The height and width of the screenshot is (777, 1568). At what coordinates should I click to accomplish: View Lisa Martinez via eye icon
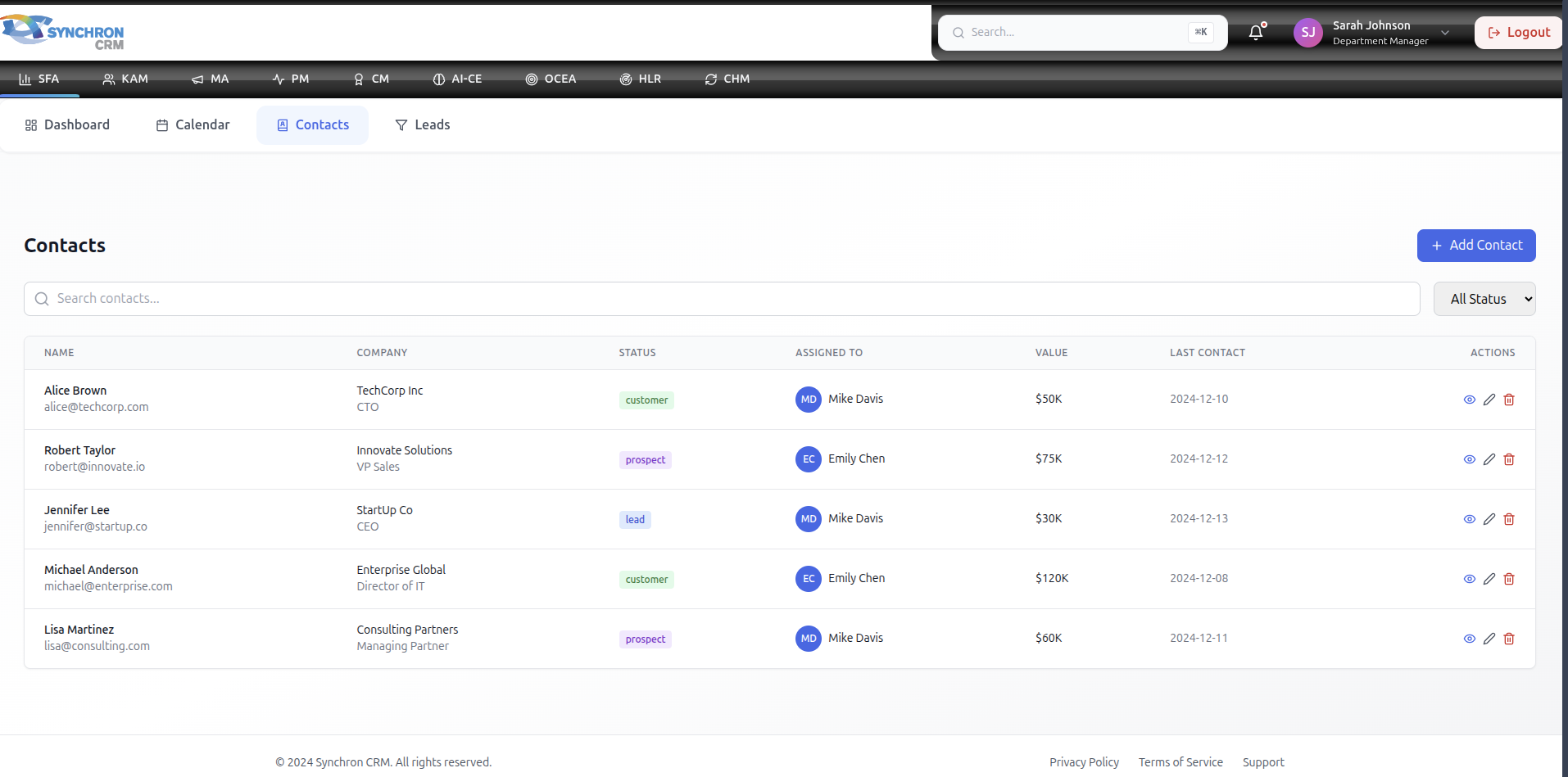[1469, 639]
